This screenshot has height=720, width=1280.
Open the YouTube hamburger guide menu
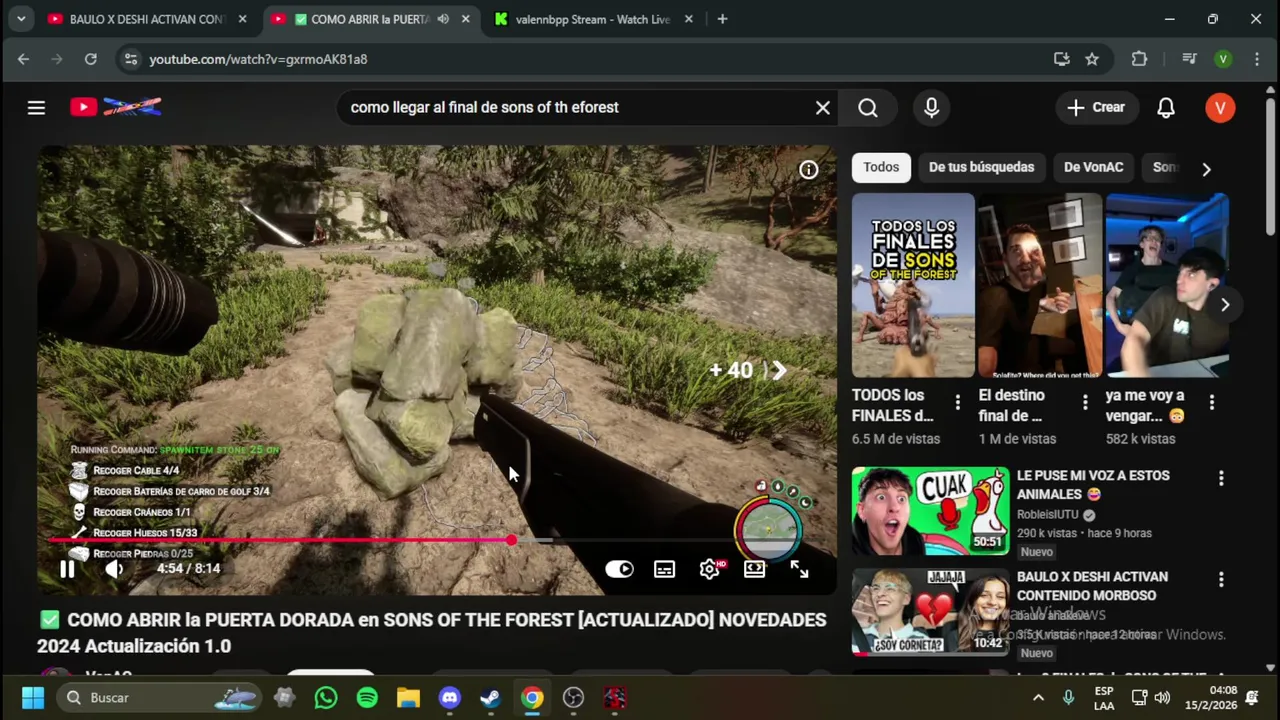coord(36,107)
